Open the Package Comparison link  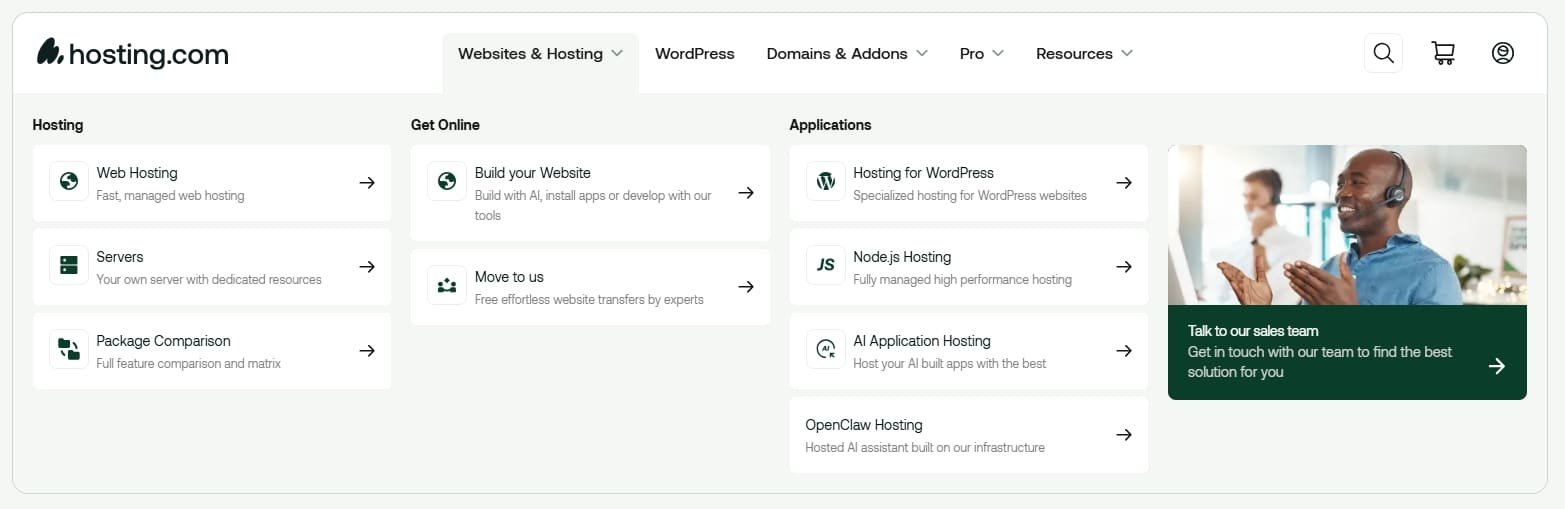(x=163, y=341)
